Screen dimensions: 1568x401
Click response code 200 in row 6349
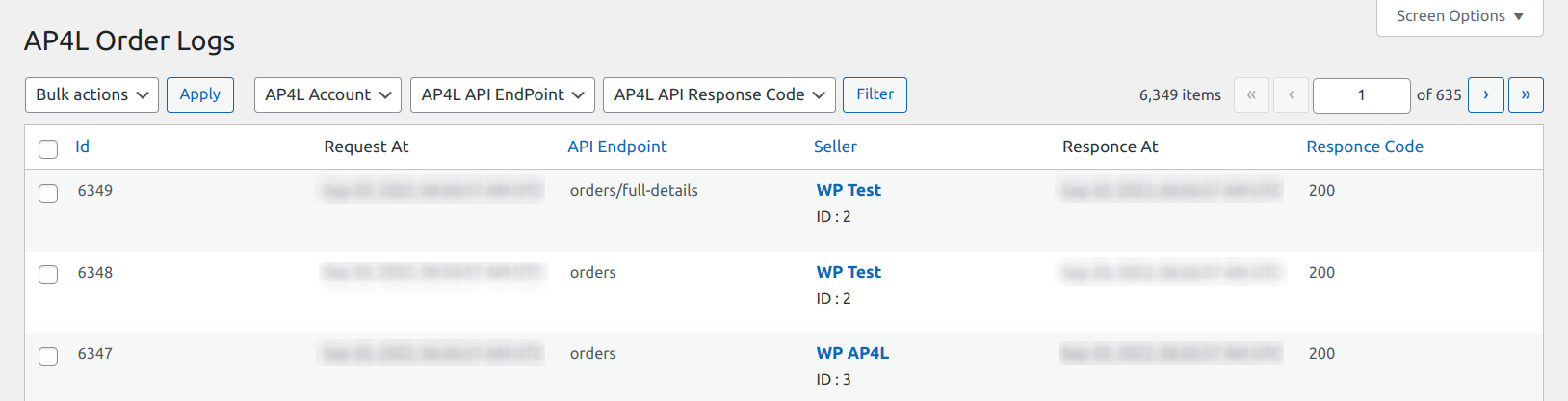pos(1321,190)
